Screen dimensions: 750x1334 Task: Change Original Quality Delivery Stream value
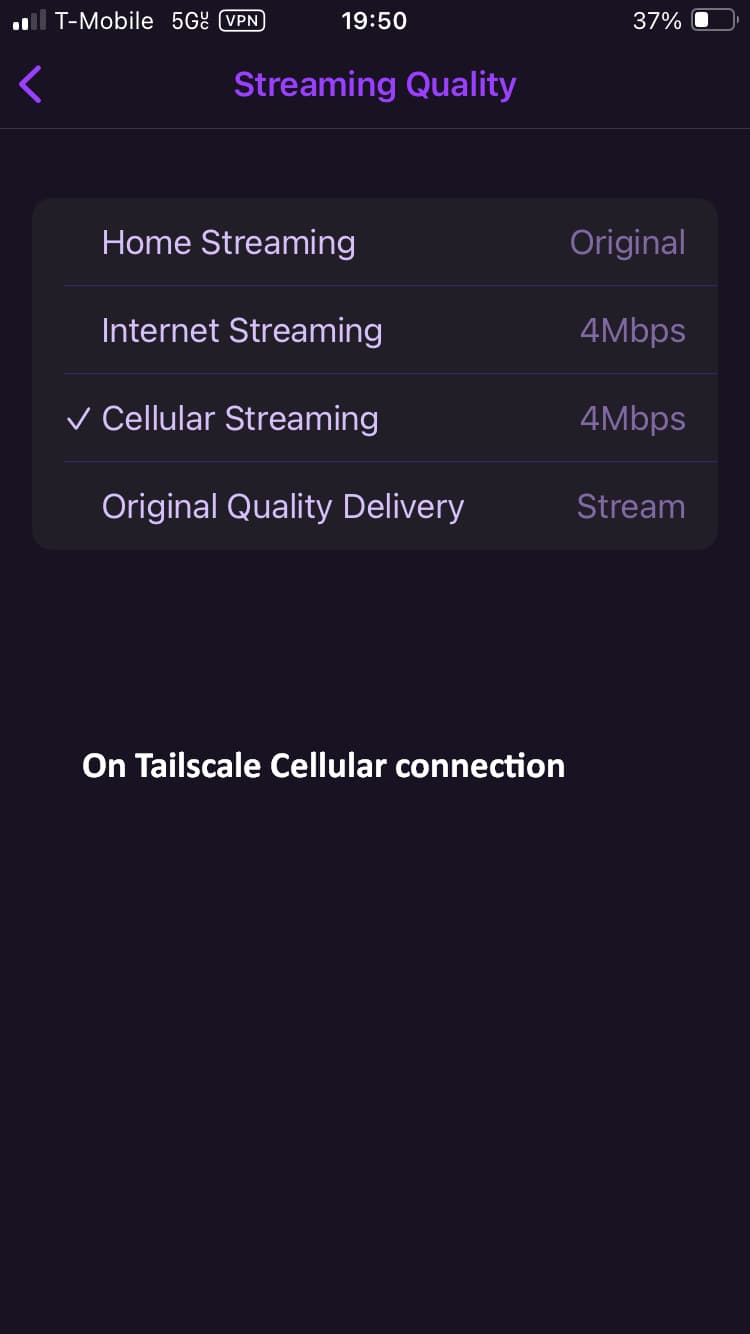click(x=630, y=507)
